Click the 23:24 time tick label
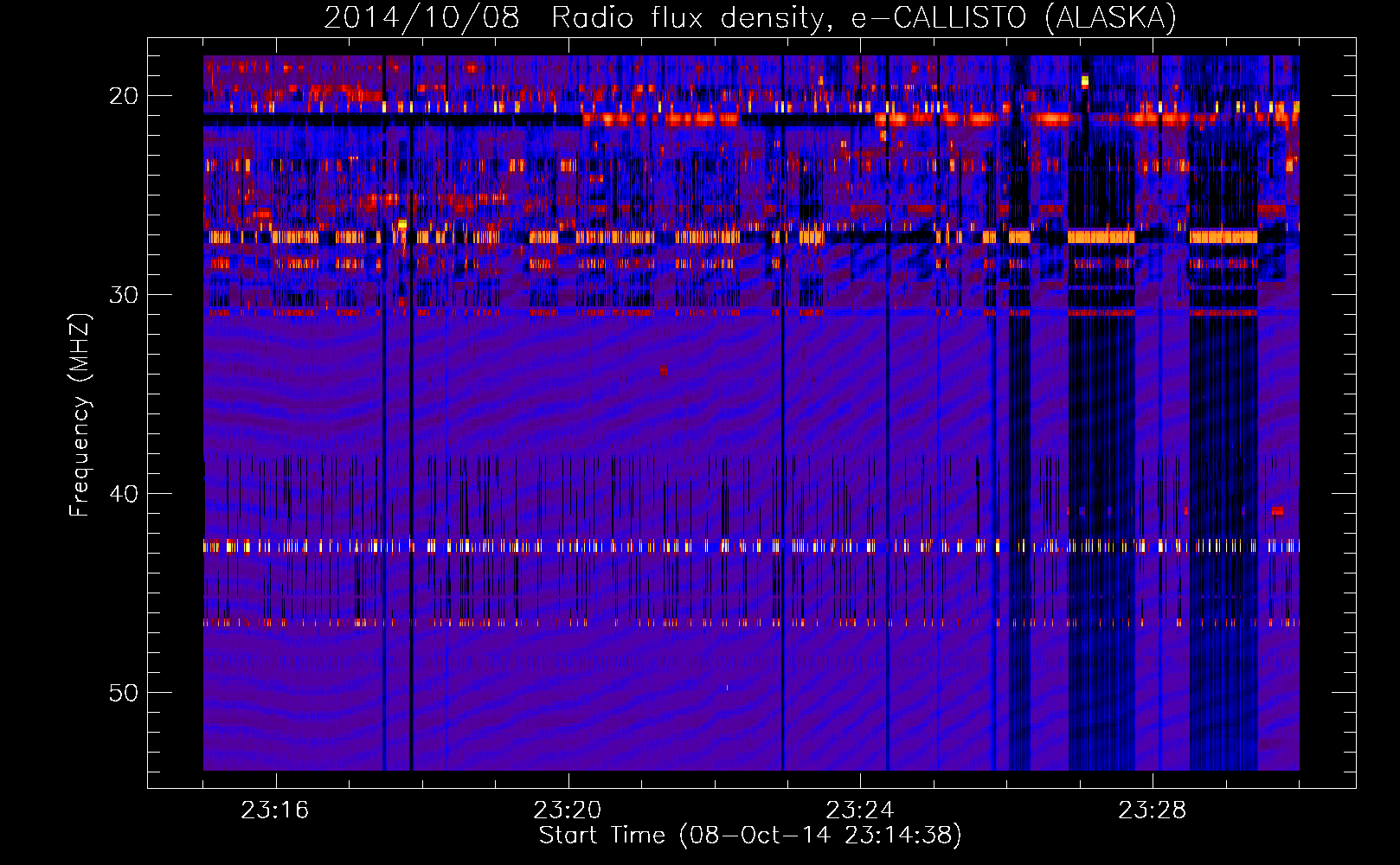This screenshot has width=1400, height=865. [860, 810]
